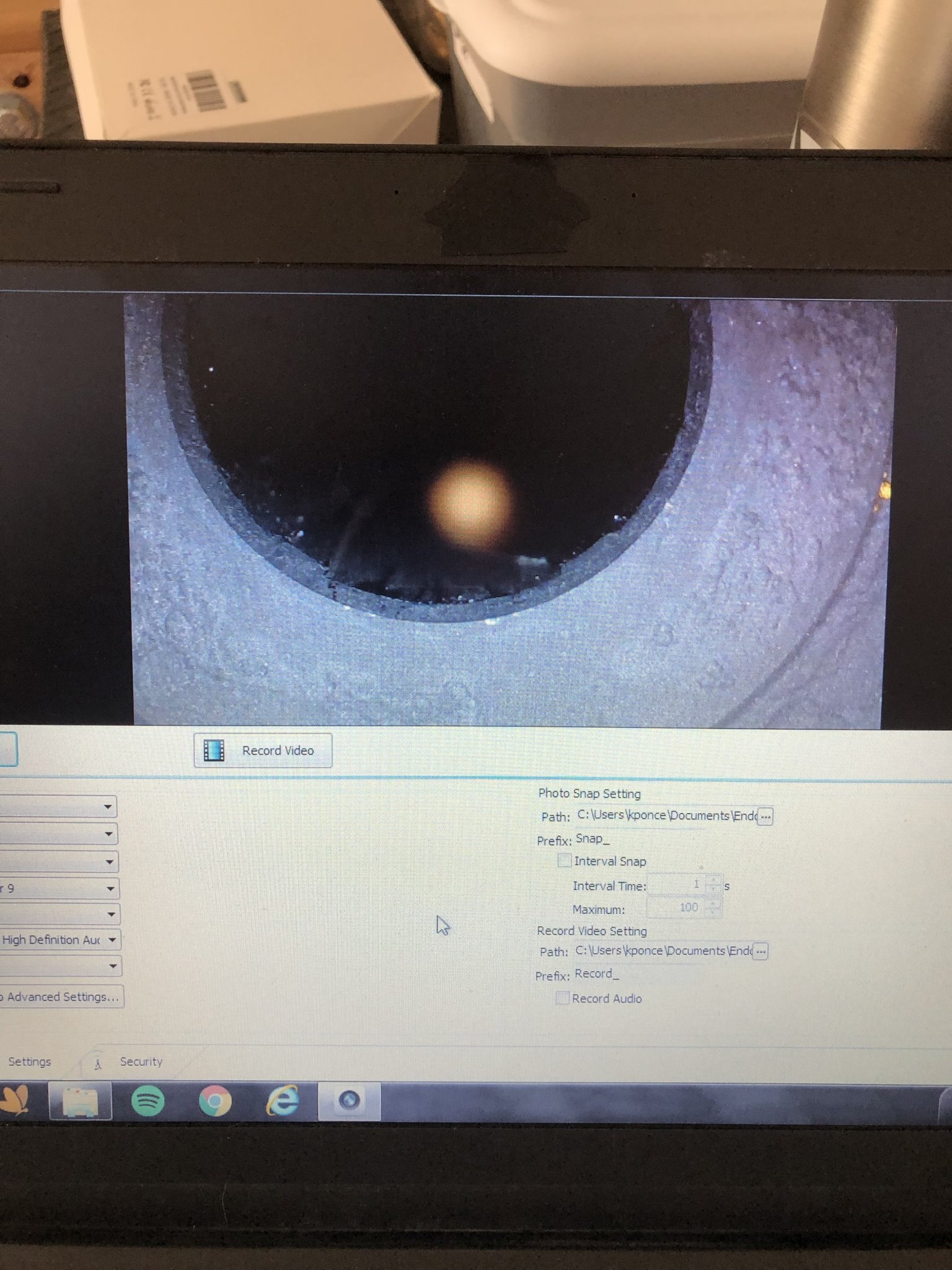The width and height of the screenshot is (952, 1270).
Task: Open Spotify from the taskbar
Action: pyautogui.click(x=148, y=1101)
